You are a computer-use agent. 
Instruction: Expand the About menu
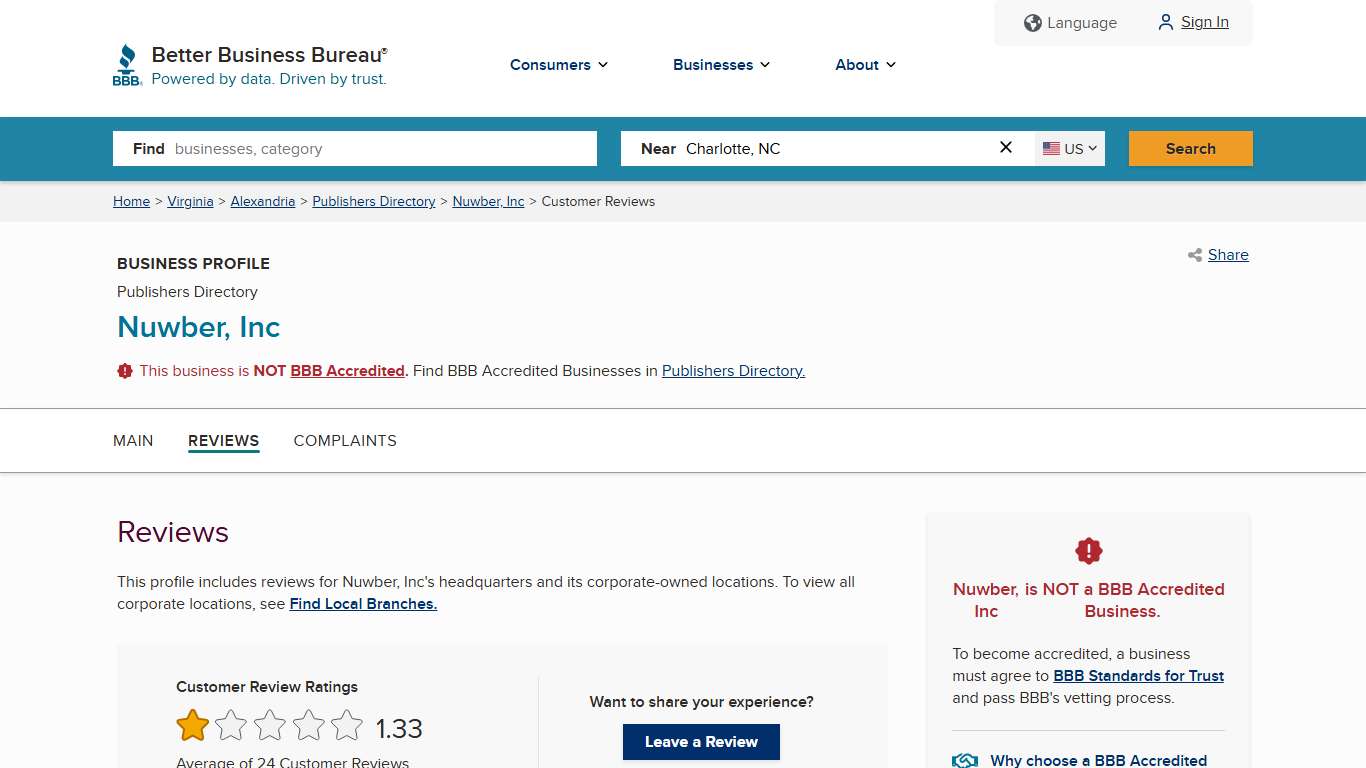pyautogui.click(x=864, y=65)
